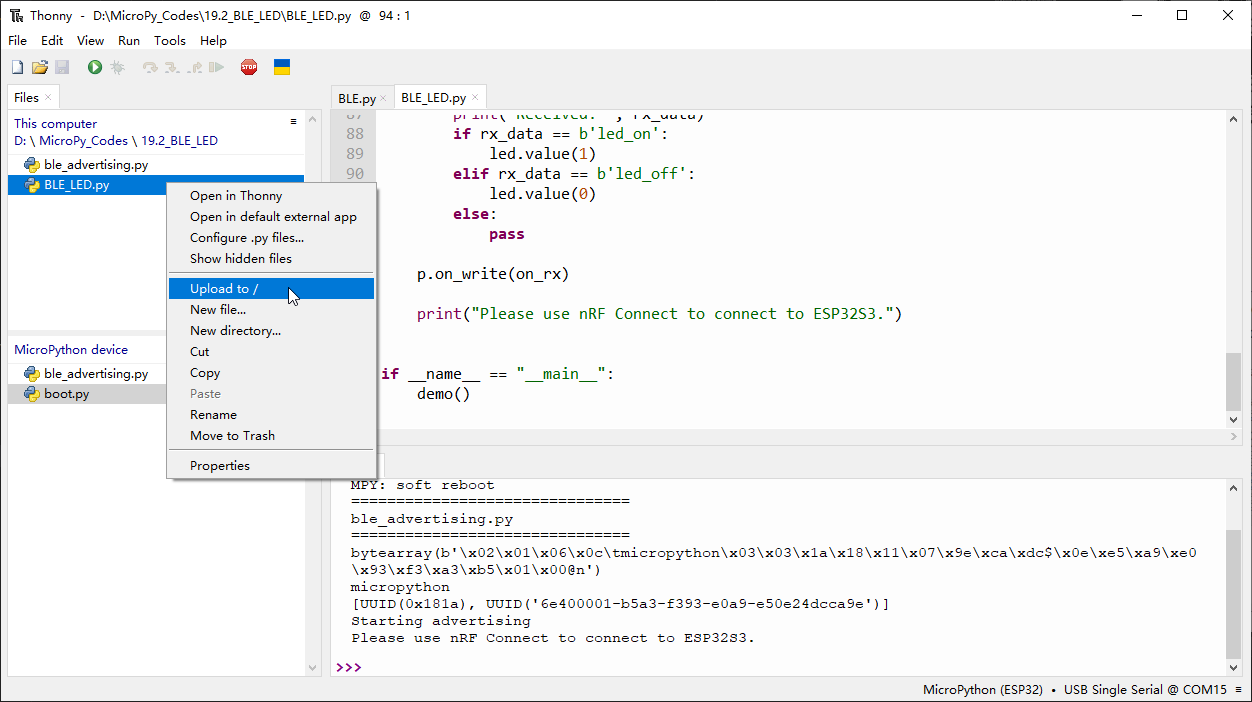The height and width of the screenshot is (702, 1252).
Task: Click the line 'p.on_write(on_rx)' in editor
Action: pos(493,274)
